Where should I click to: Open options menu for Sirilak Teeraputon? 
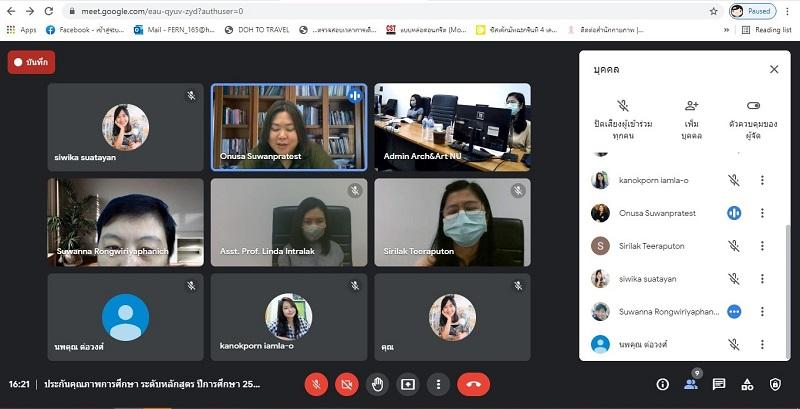pos(762,246)
